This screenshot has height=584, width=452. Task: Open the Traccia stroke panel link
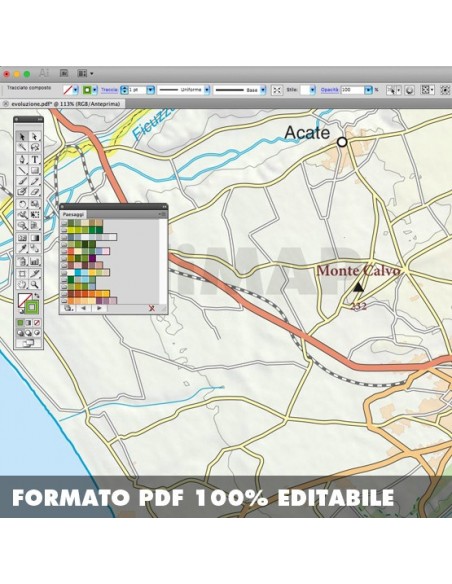(x=109, y=90)
